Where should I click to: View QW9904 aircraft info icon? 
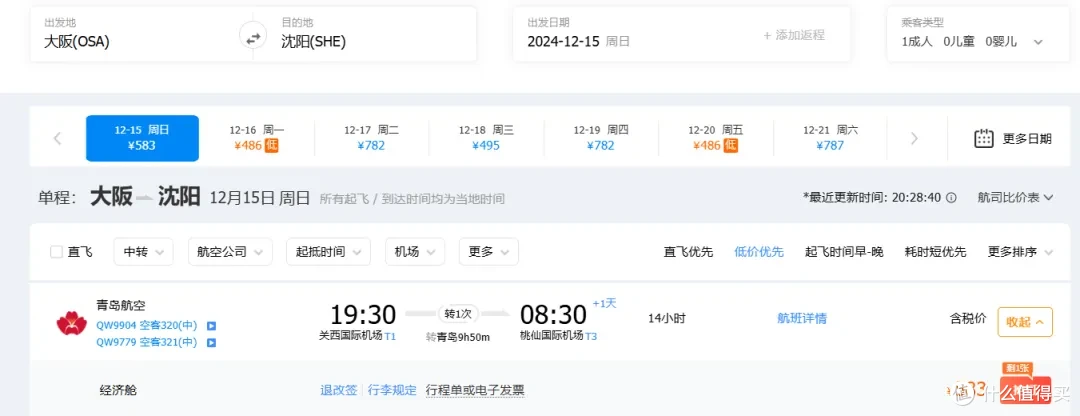[211, 326]
